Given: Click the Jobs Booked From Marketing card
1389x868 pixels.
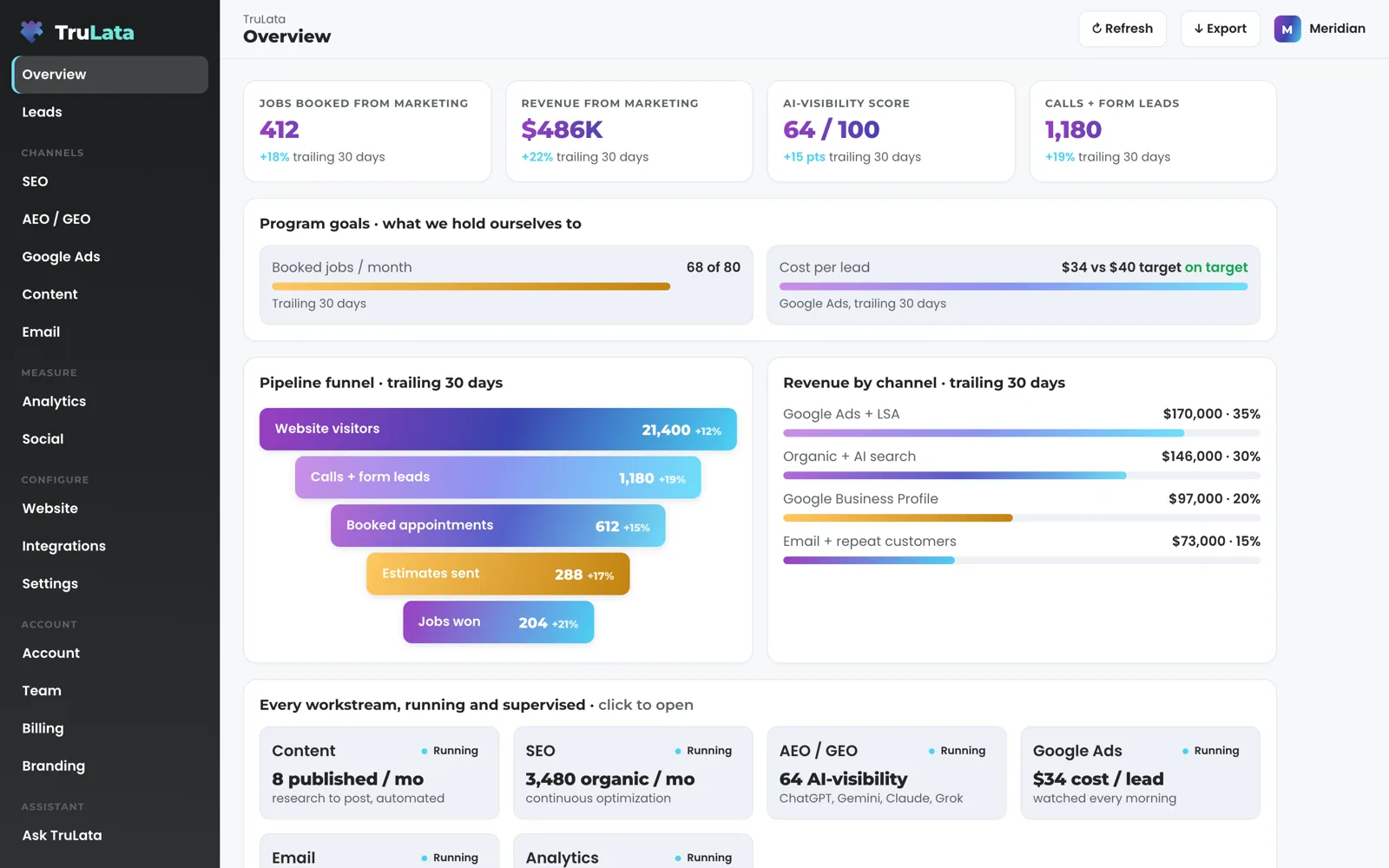Looking at the screenshot, I should pos(367,131).
